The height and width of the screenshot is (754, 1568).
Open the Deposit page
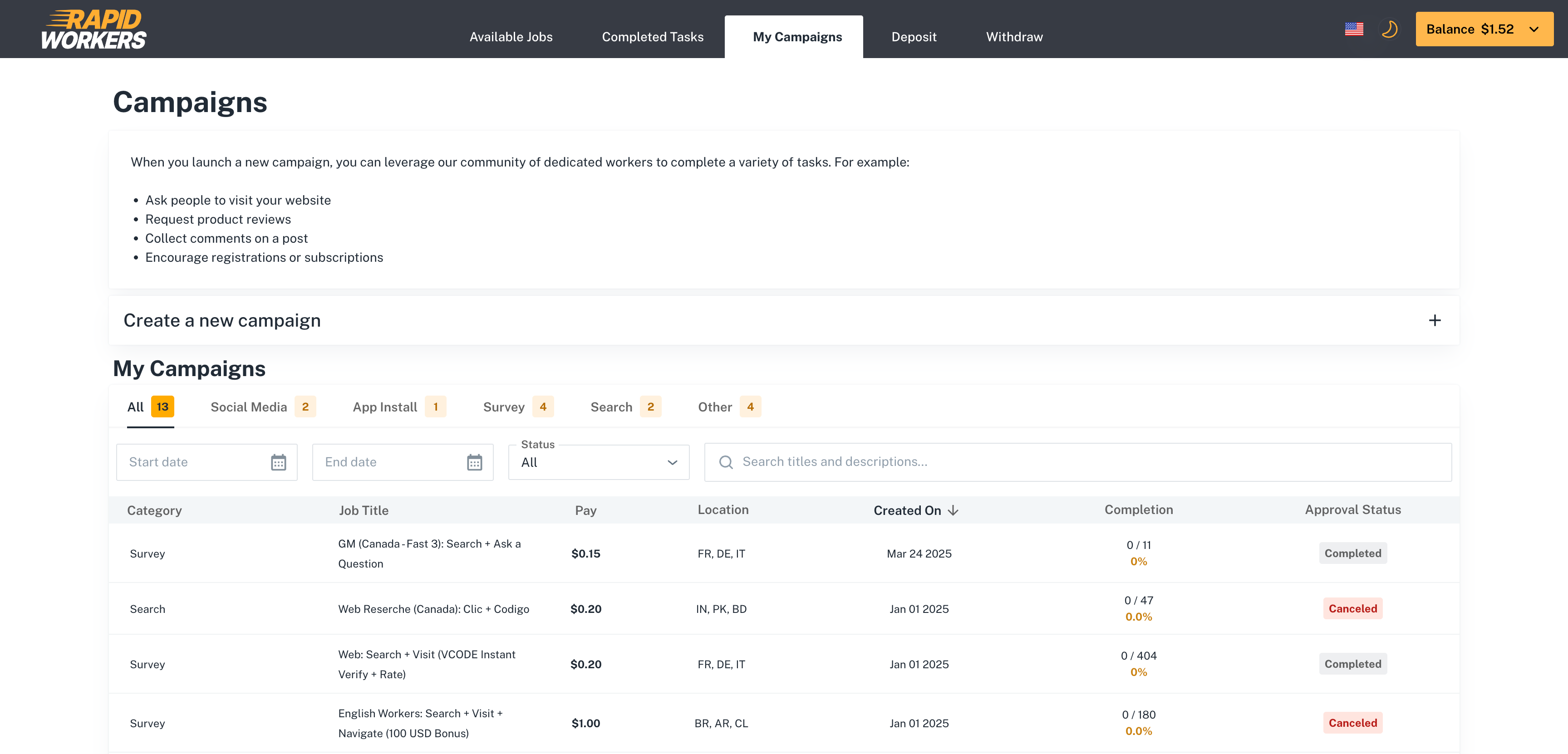914,36
